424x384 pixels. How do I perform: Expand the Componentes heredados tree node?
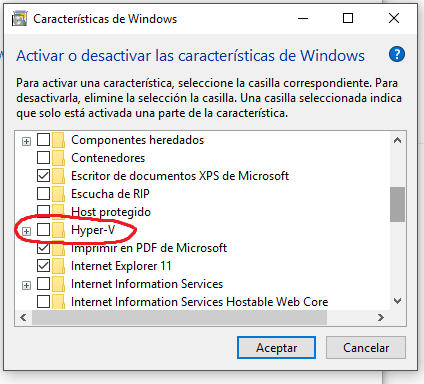(26, 141)
